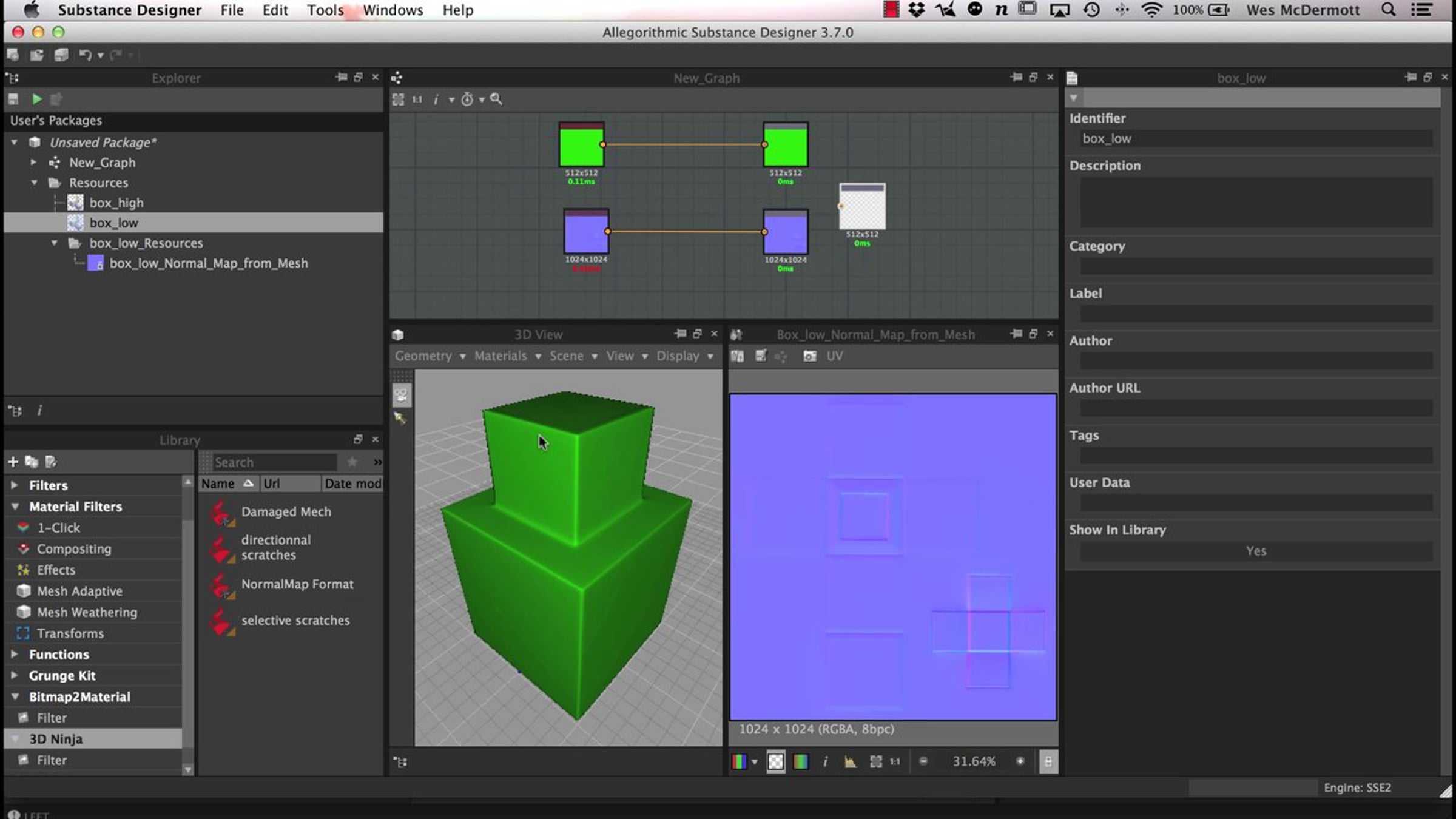Click the info icon at Explorer panel bottom
This screenshot has width=1456, height=819.
[39, 411]
